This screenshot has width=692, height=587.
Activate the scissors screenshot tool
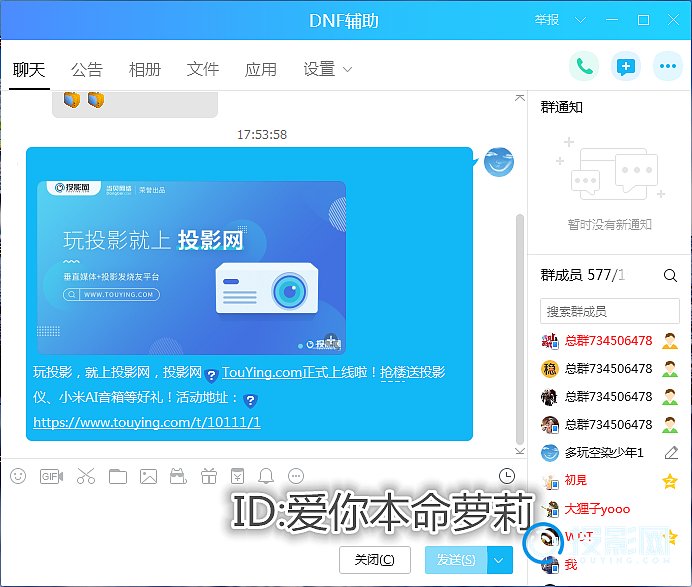(86, 476)
